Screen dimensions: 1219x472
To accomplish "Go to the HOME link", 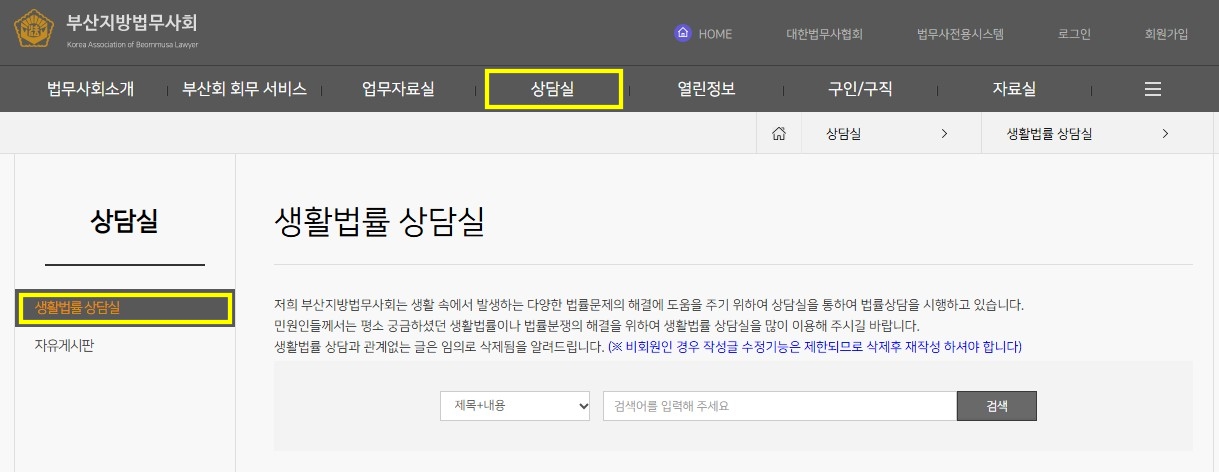I will 715,34.
